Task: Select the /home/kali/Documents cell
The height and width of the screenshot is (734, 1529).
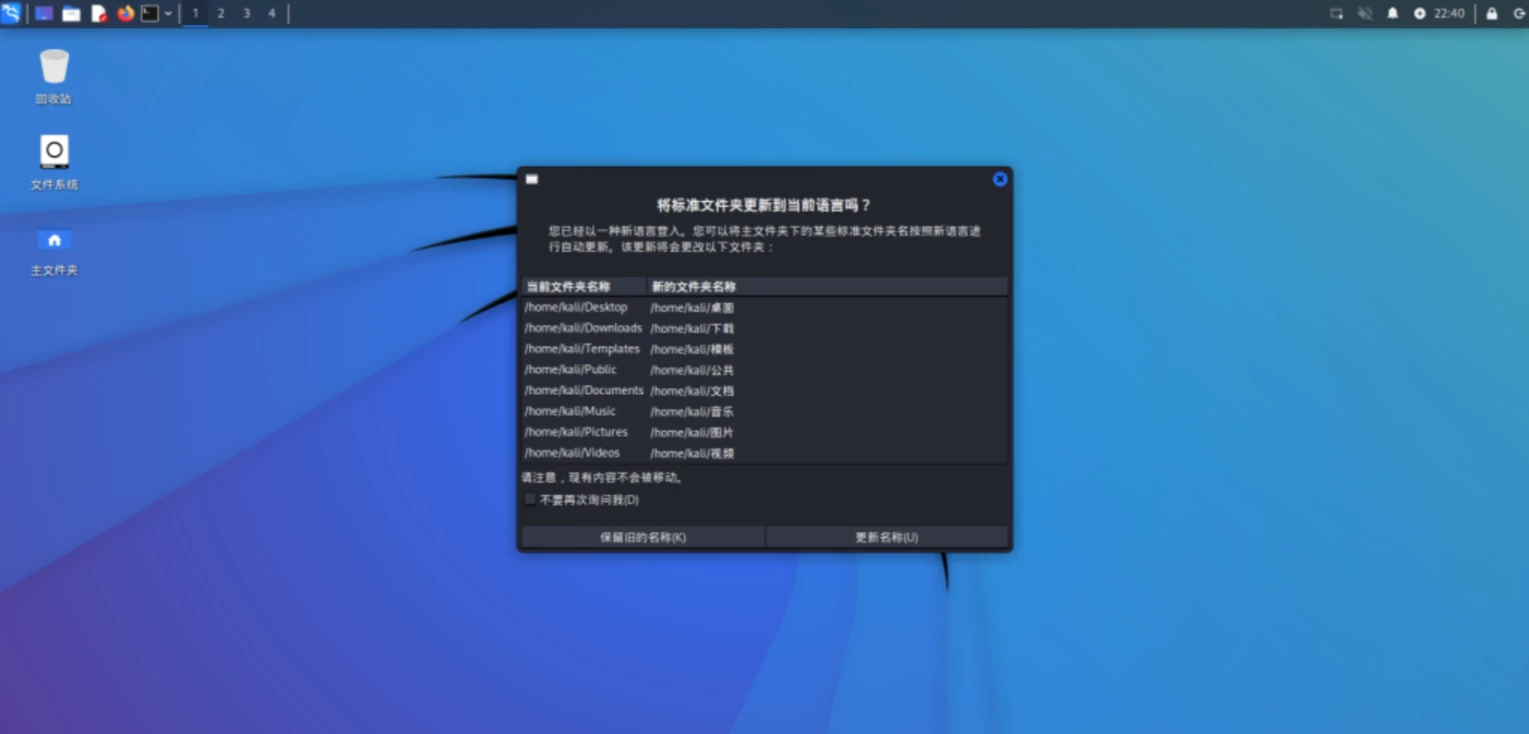Action: pos(584,391)
